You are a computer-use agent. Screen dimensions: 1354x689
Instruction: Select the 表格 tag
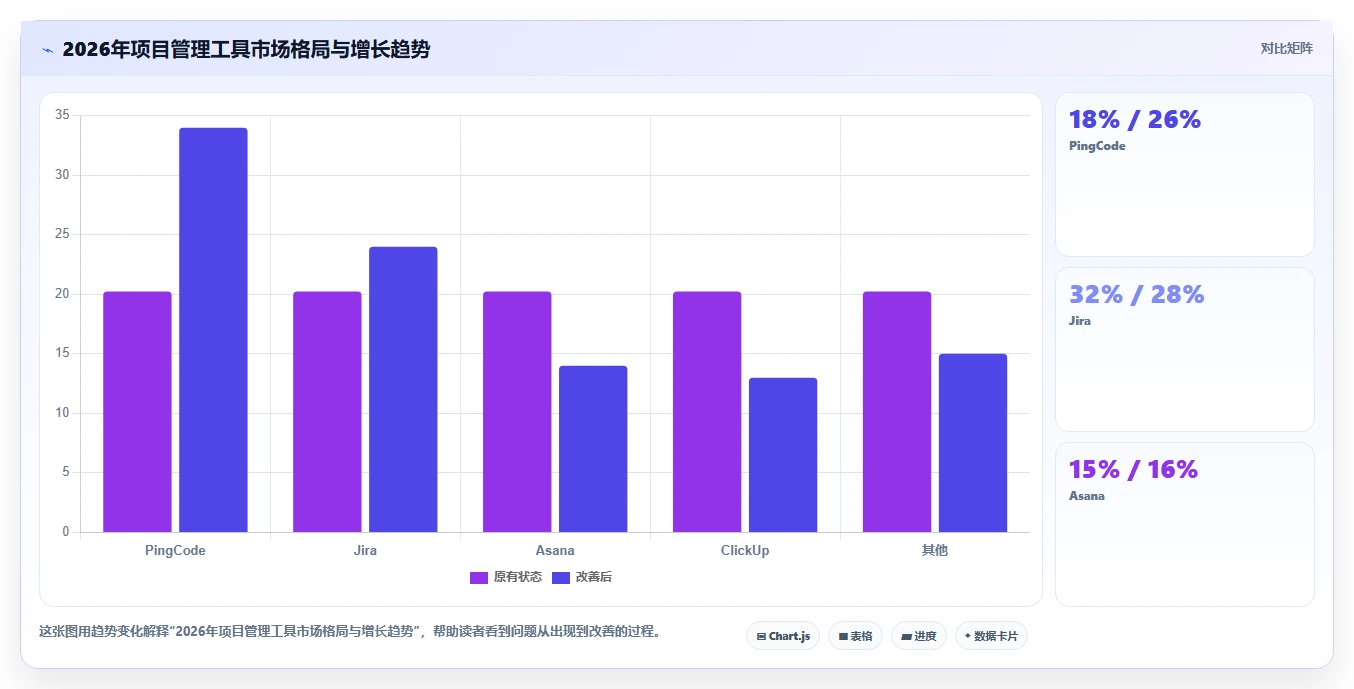click(x=855, y=636)
